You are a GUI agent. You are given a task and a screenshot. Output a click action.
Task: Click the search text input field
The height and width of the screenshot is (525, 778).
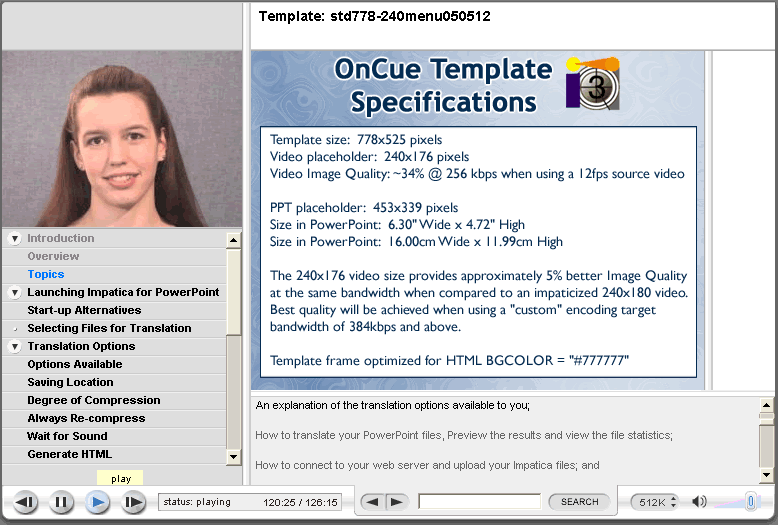(x=479, y=501)
